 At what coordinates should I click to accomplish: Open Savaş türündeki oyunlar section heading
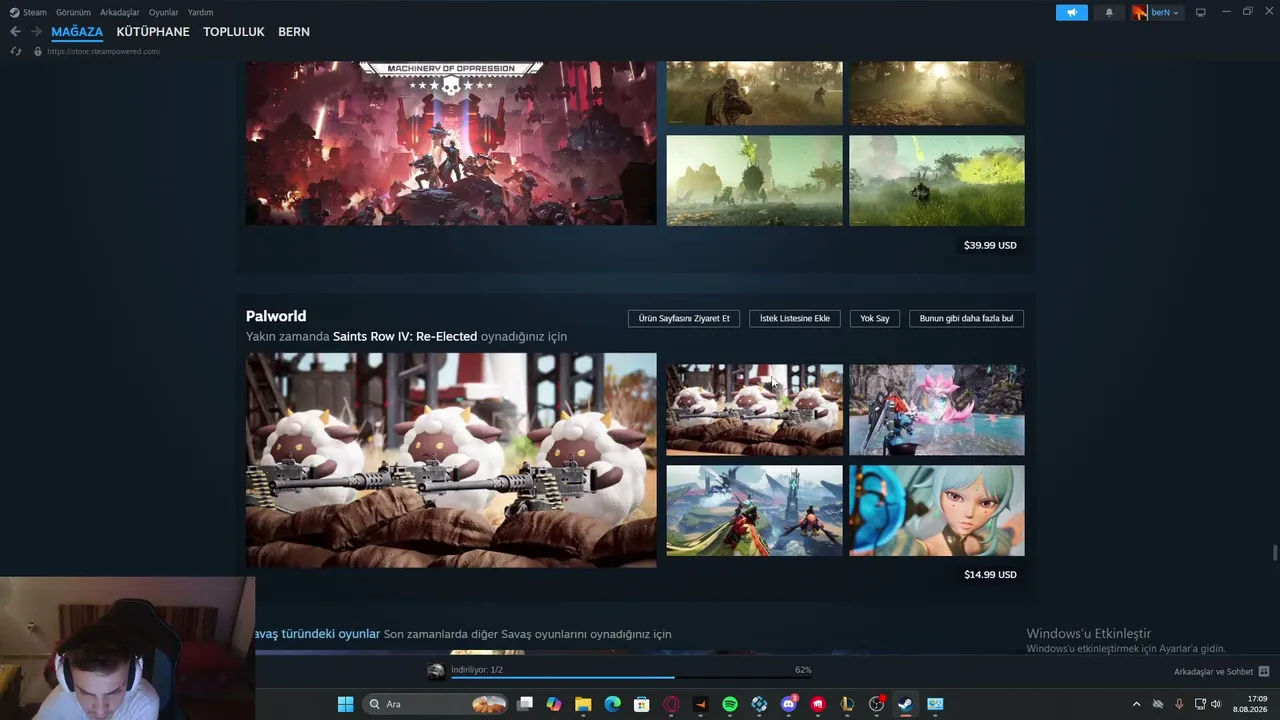(x=318, y=634)
